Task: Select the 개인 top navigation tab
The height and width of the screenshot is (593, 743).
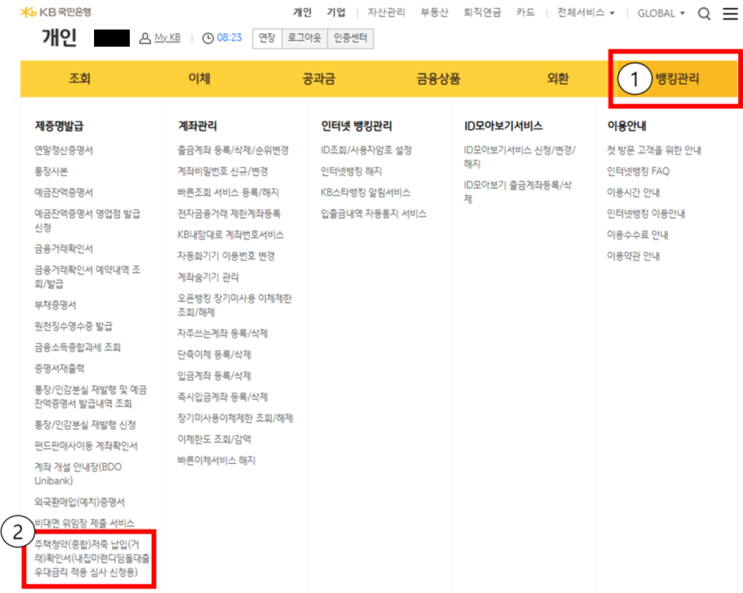Action: [x=302, y=12]
